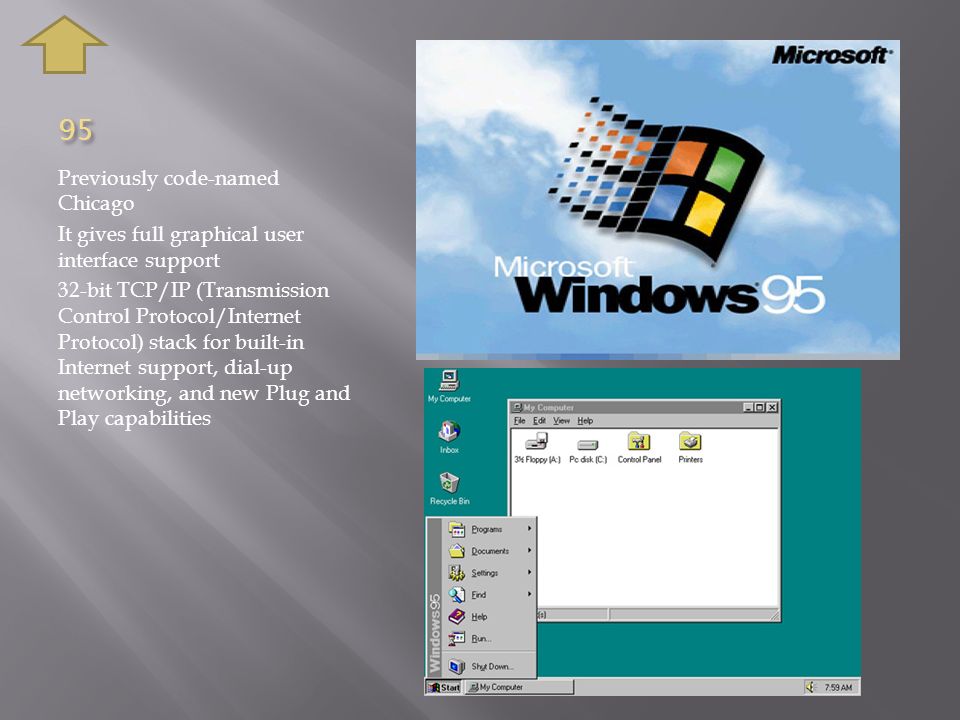Click the volume speaker tray icon
Image resolution: width=960 pixels, height=720 pixels.
point(811,687)
